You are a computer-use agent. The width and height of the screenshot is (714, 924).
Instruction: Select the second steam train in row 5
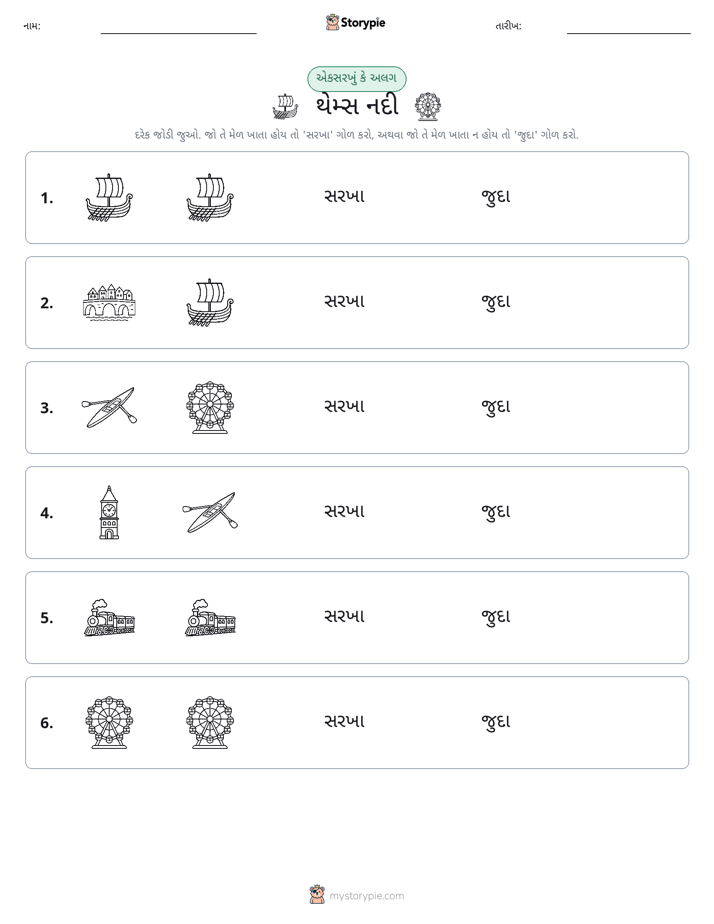[x=210, y=617]
